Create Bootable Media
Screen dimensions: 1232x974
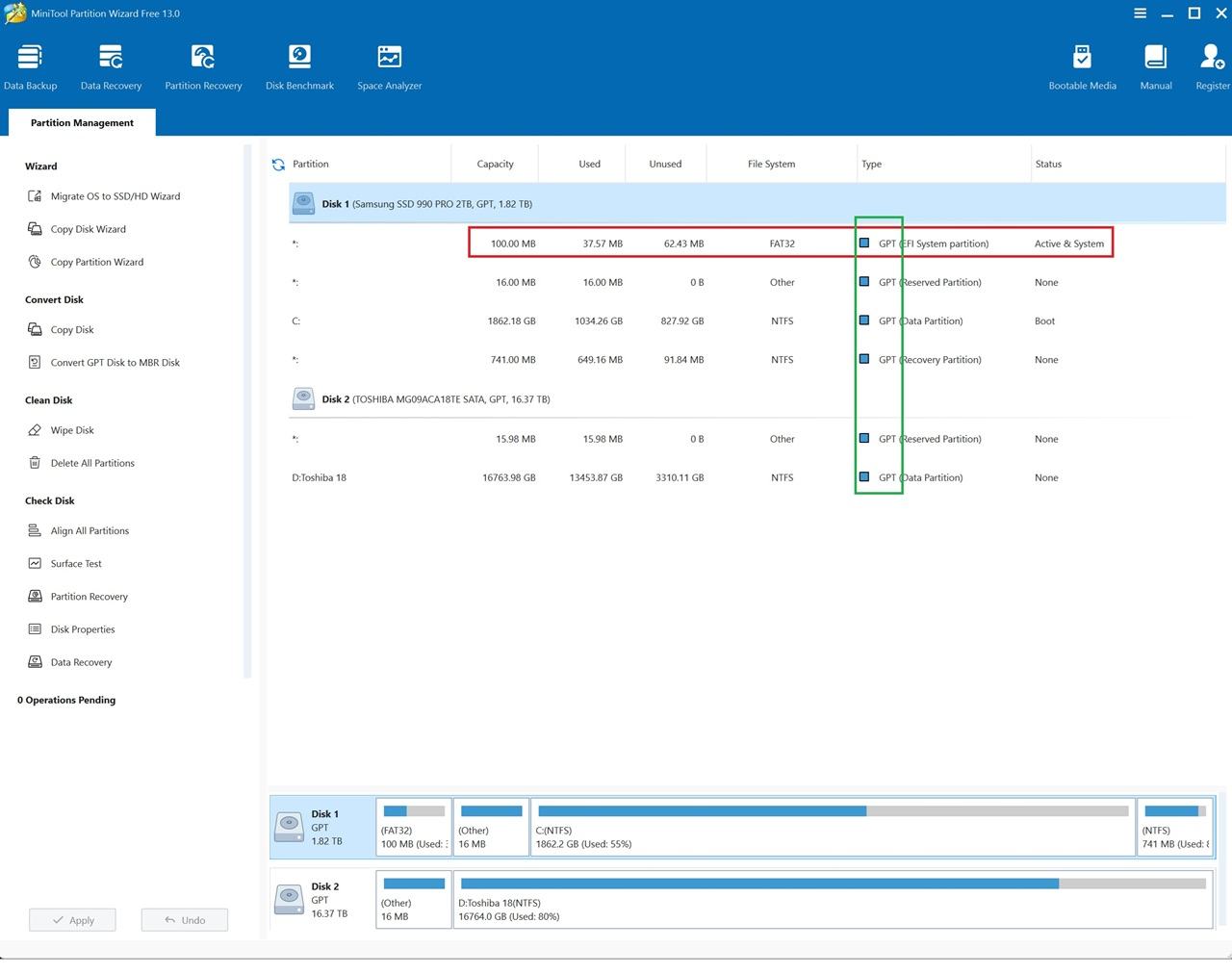click(1082, 67)
